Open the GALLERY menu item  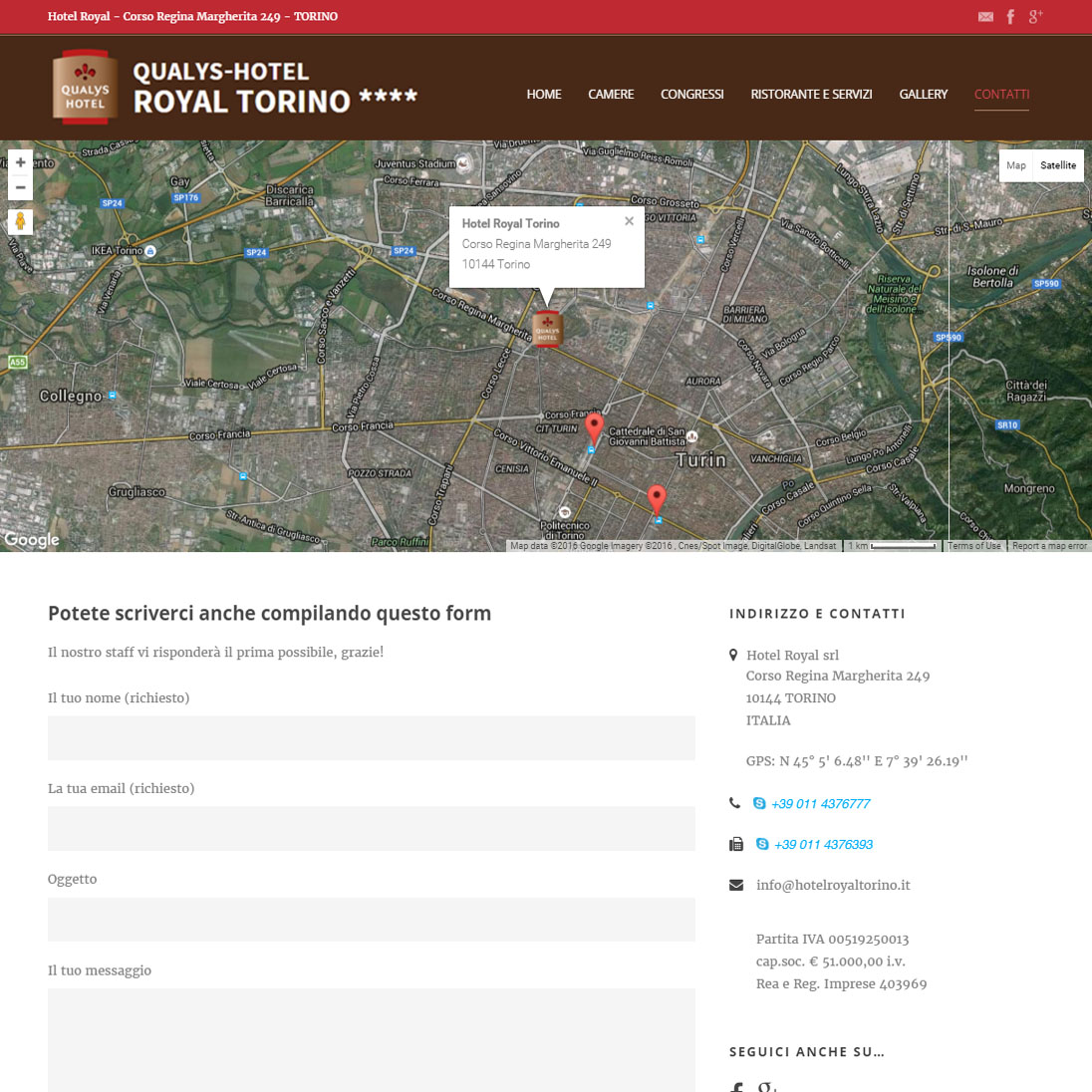point(924,94)
